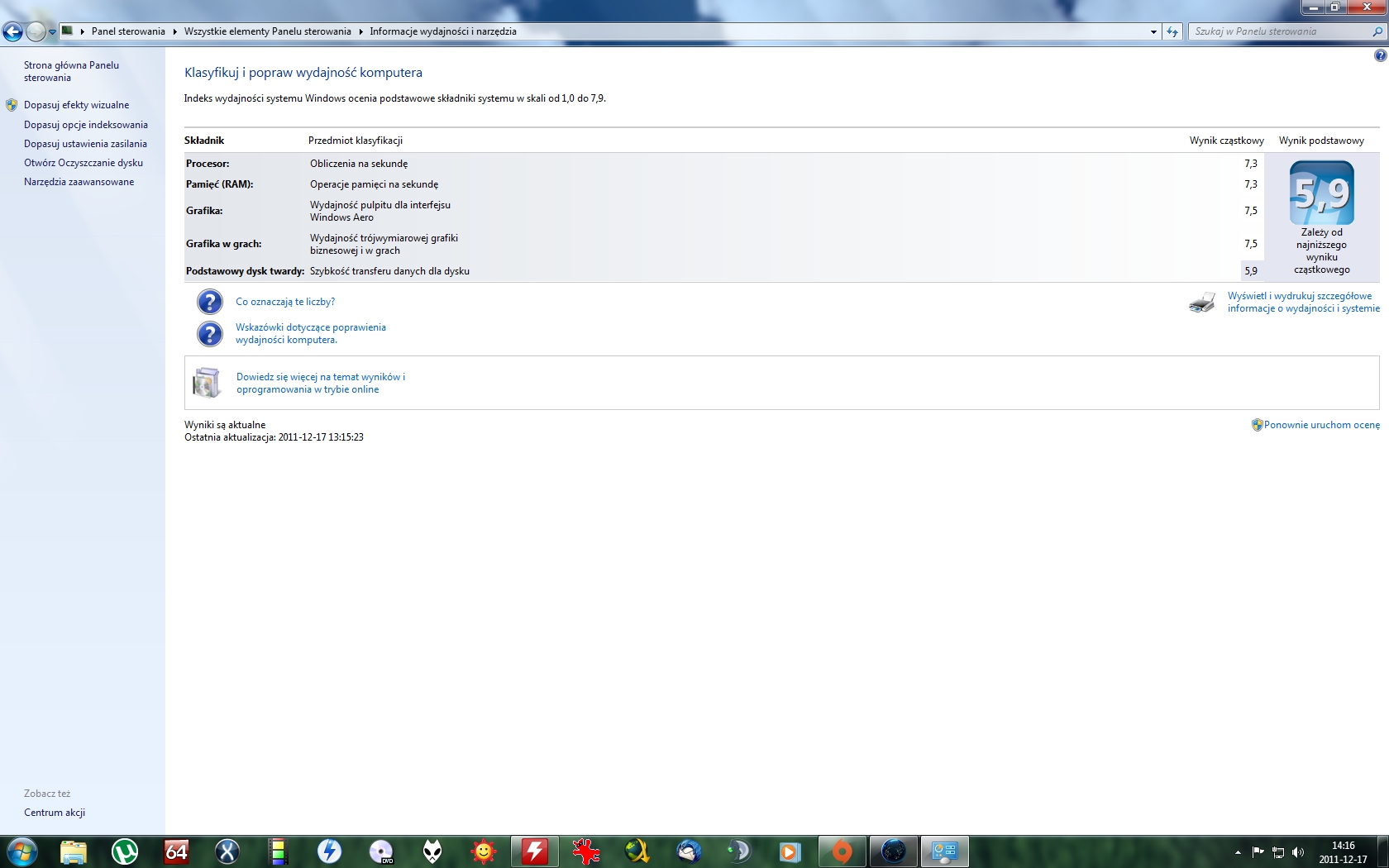This screenshot has width=1389, height=868.
Task: Click the help question mark icon at top right
Action: coord(1380,55)
